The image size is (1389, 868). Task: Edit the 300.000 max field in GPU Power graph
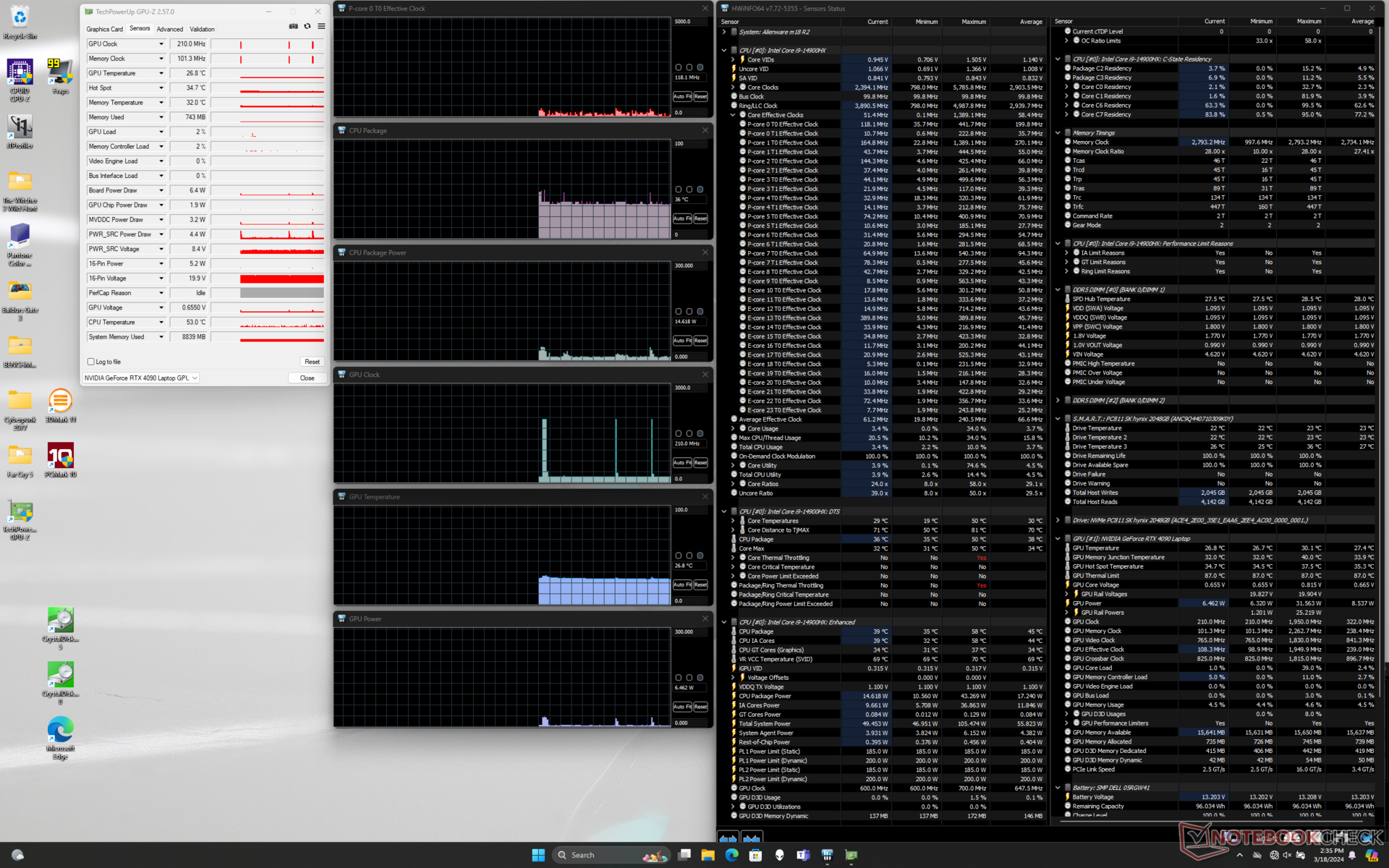[690, 632]
